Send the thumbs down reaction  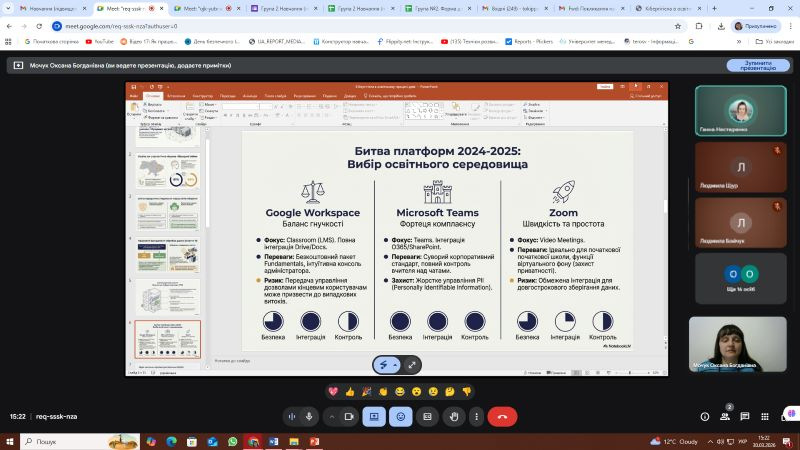(x=467, y=392)
